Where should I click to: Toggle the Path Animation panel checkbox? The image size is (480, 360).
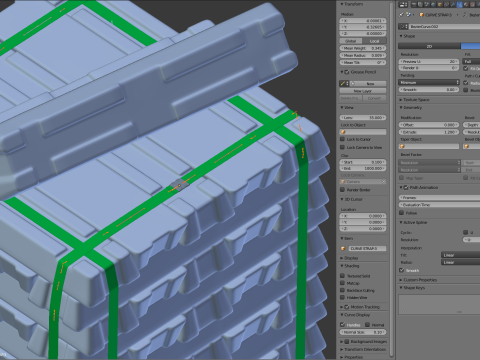[406, 188]
